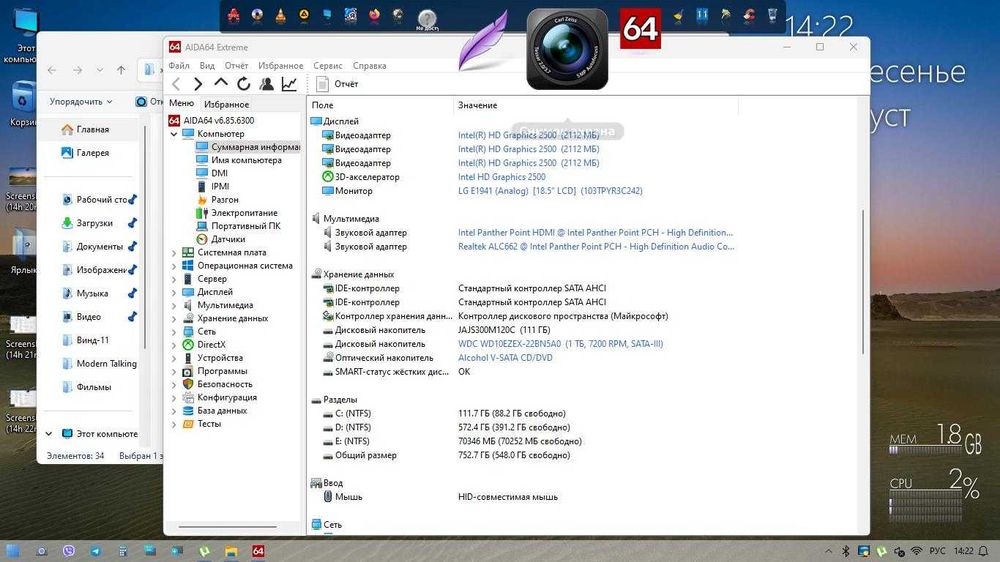Open the Сервис menu
1000x562 pixels.
click(x=328, y=66)
